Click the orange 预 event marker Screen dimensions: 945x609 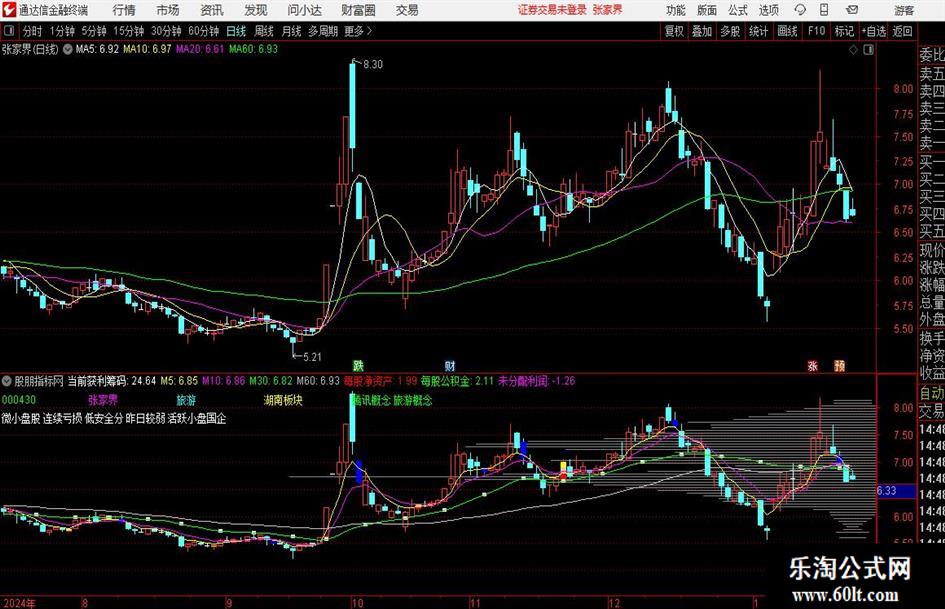coord(840,365)
